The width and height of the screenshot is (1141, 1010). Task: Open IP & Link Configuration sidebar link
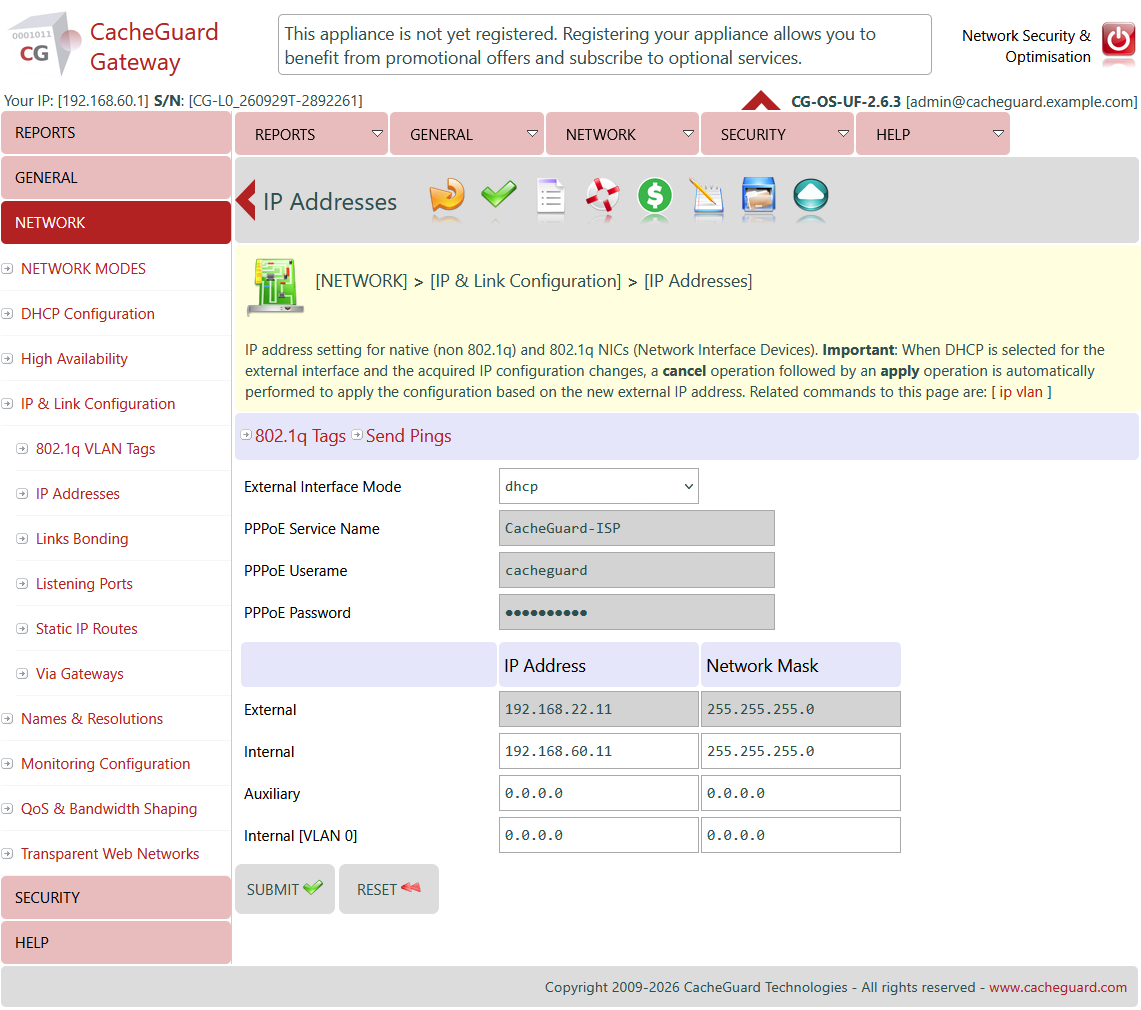tap(98, 405)
